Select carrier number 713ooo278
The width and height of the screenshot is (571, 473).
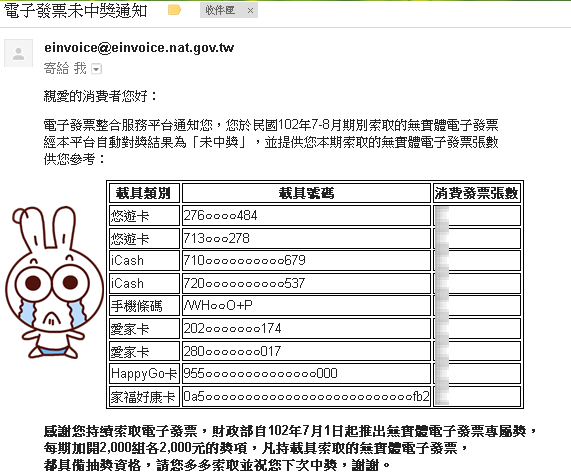pos(216,239)
